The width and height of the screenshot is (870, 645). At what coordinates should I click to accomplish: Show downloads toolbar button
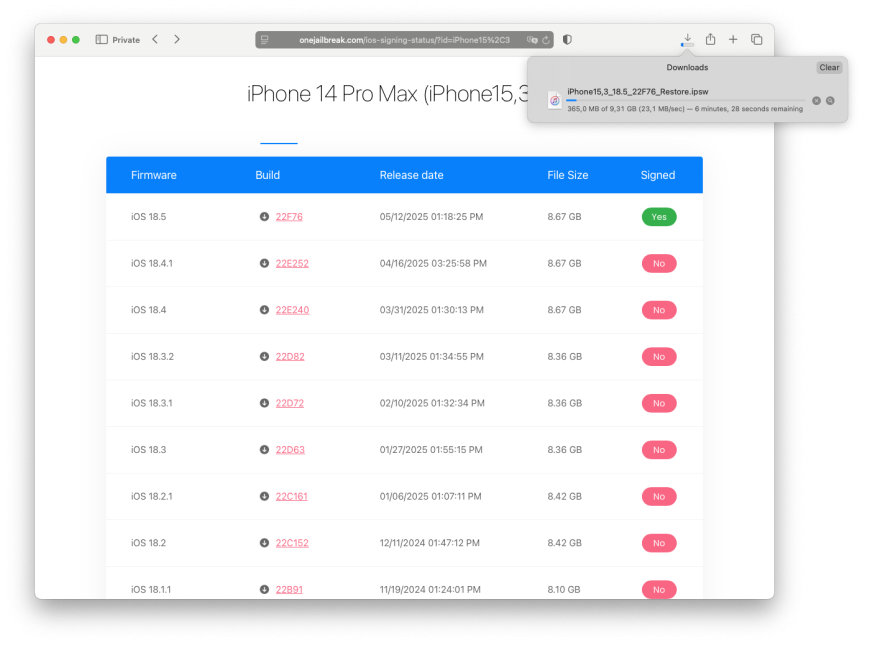coord(687,39)
